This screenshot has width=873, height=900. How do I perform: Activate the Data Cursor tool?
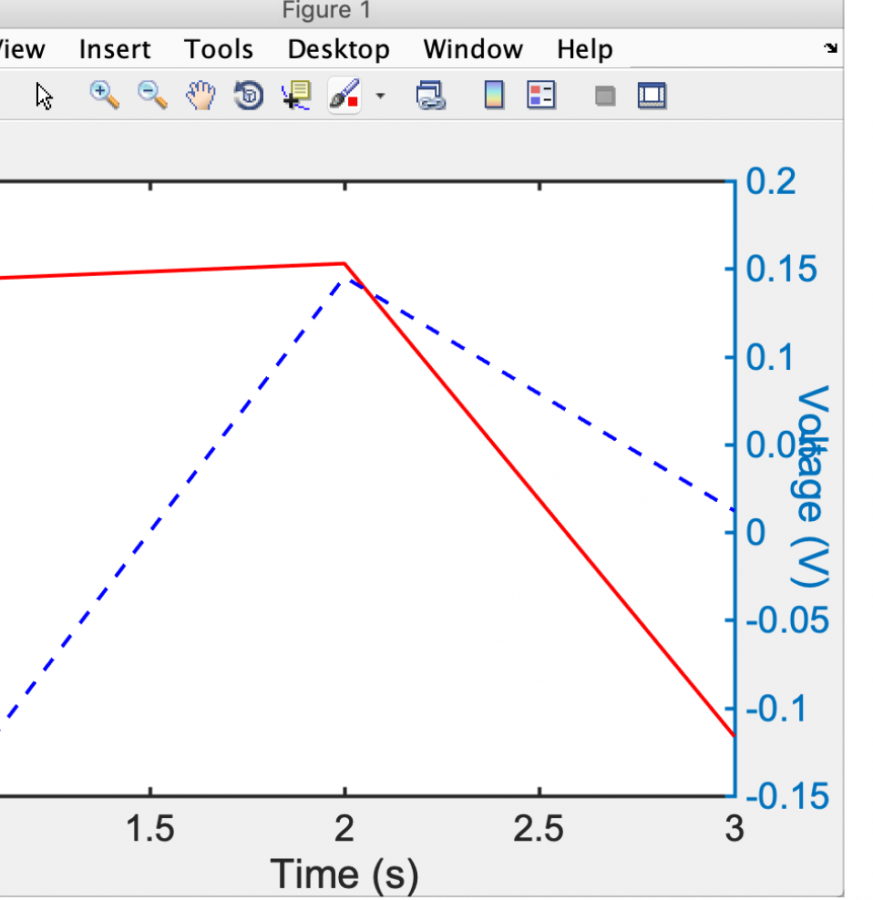[x=297, y=96]
